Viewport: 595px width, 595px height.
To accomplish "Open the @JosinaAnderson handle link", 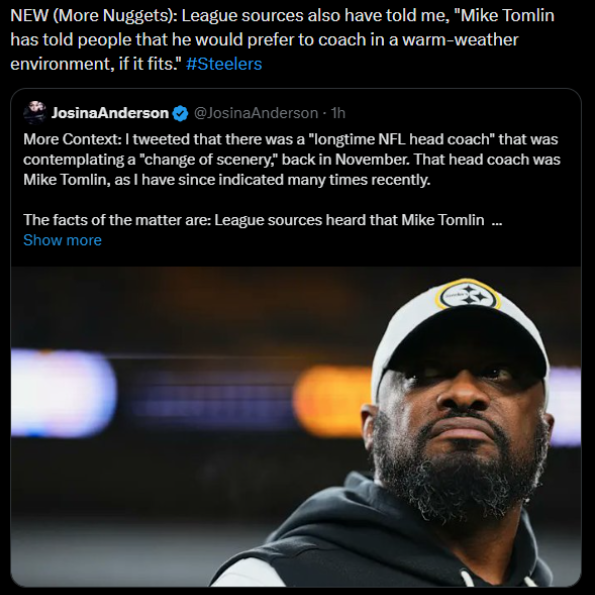I will pos(256,113).
